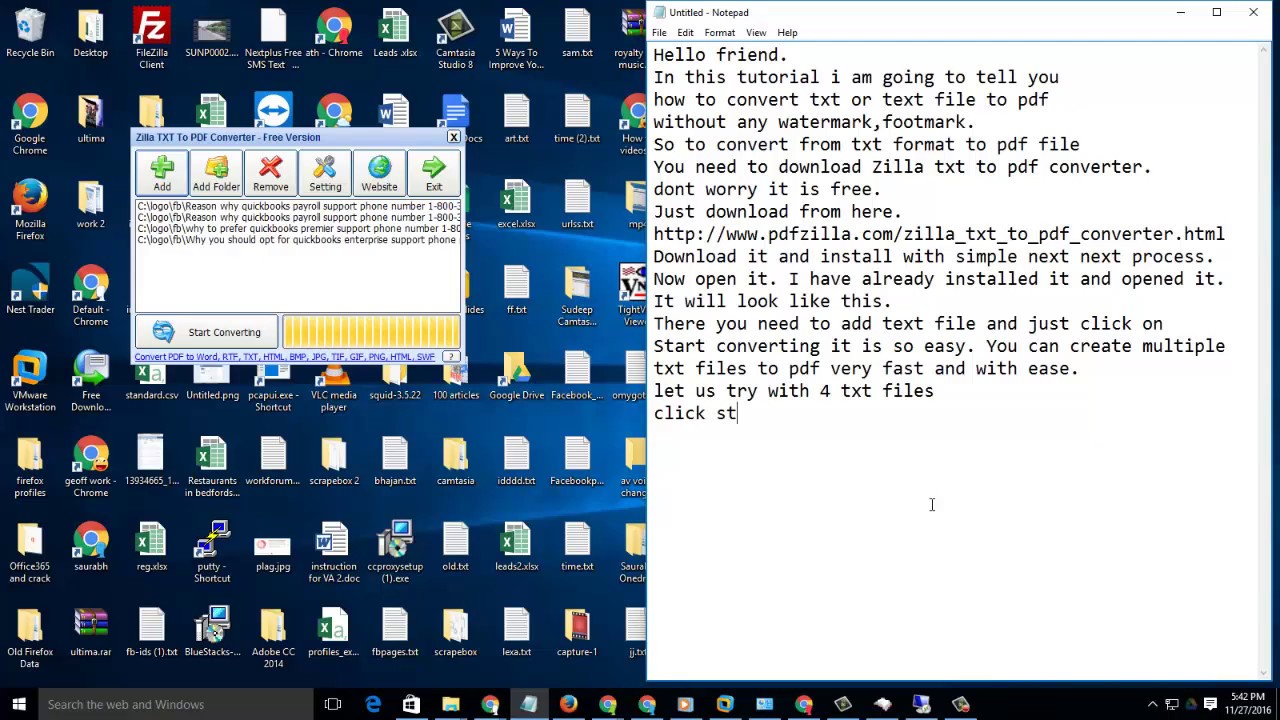This screenshot has height=720, width=1280.
Task: Click the help question mark beside converter link
Action: 451,357
